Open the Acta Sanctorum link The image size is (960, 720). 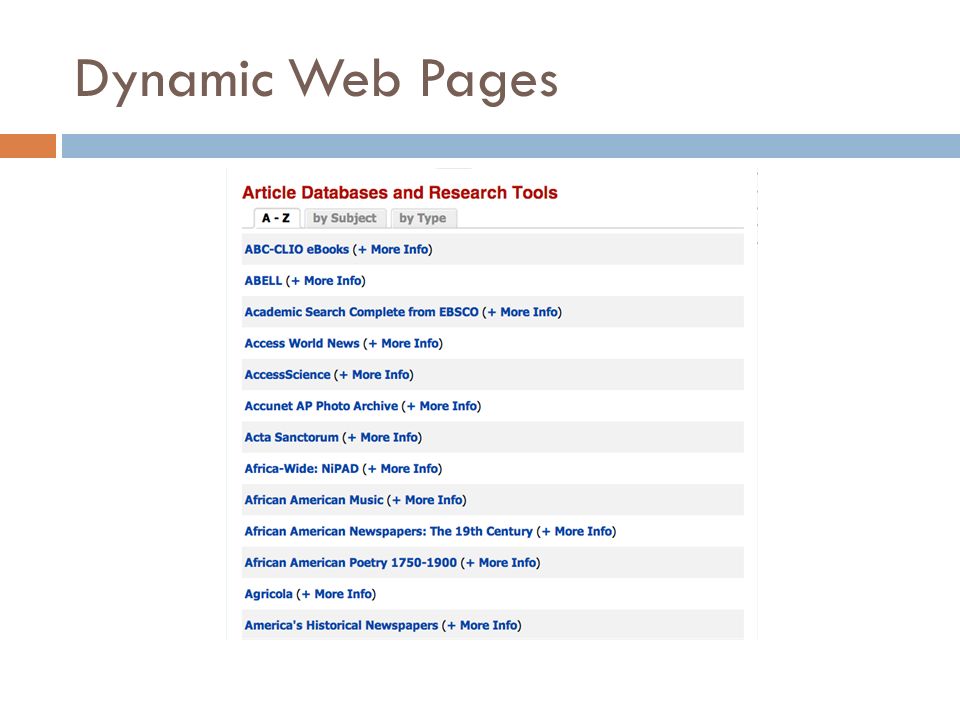point(291,437)
